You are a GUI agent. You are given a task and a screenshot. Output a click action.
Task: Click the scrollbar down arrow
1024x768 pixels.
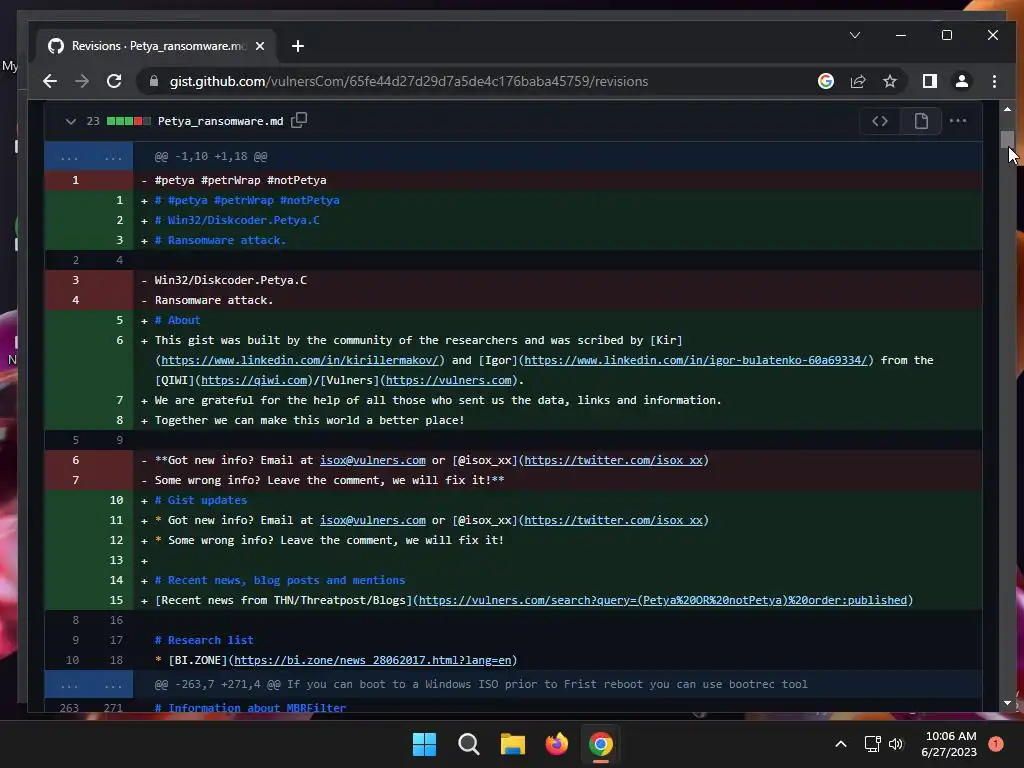1007,703
